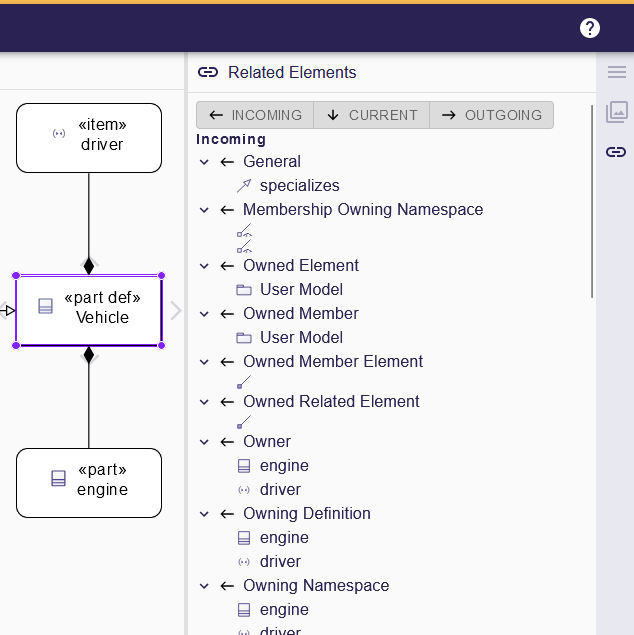Collapse the General category
Screen dimensions: 634x635
click(204, 162)
